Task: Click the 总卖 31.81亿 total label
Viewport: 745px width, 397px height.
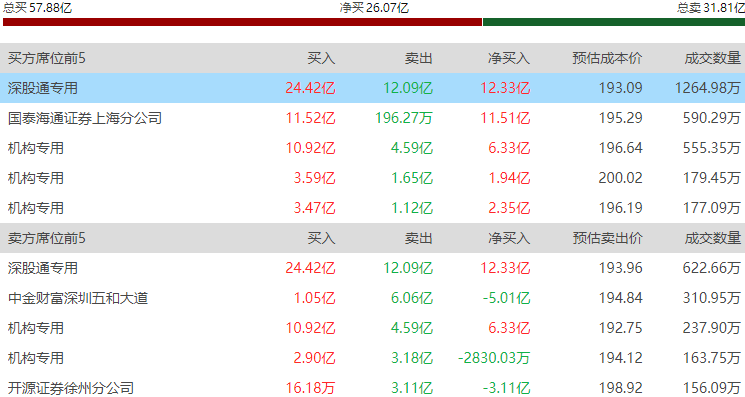Action: (711, 8)
